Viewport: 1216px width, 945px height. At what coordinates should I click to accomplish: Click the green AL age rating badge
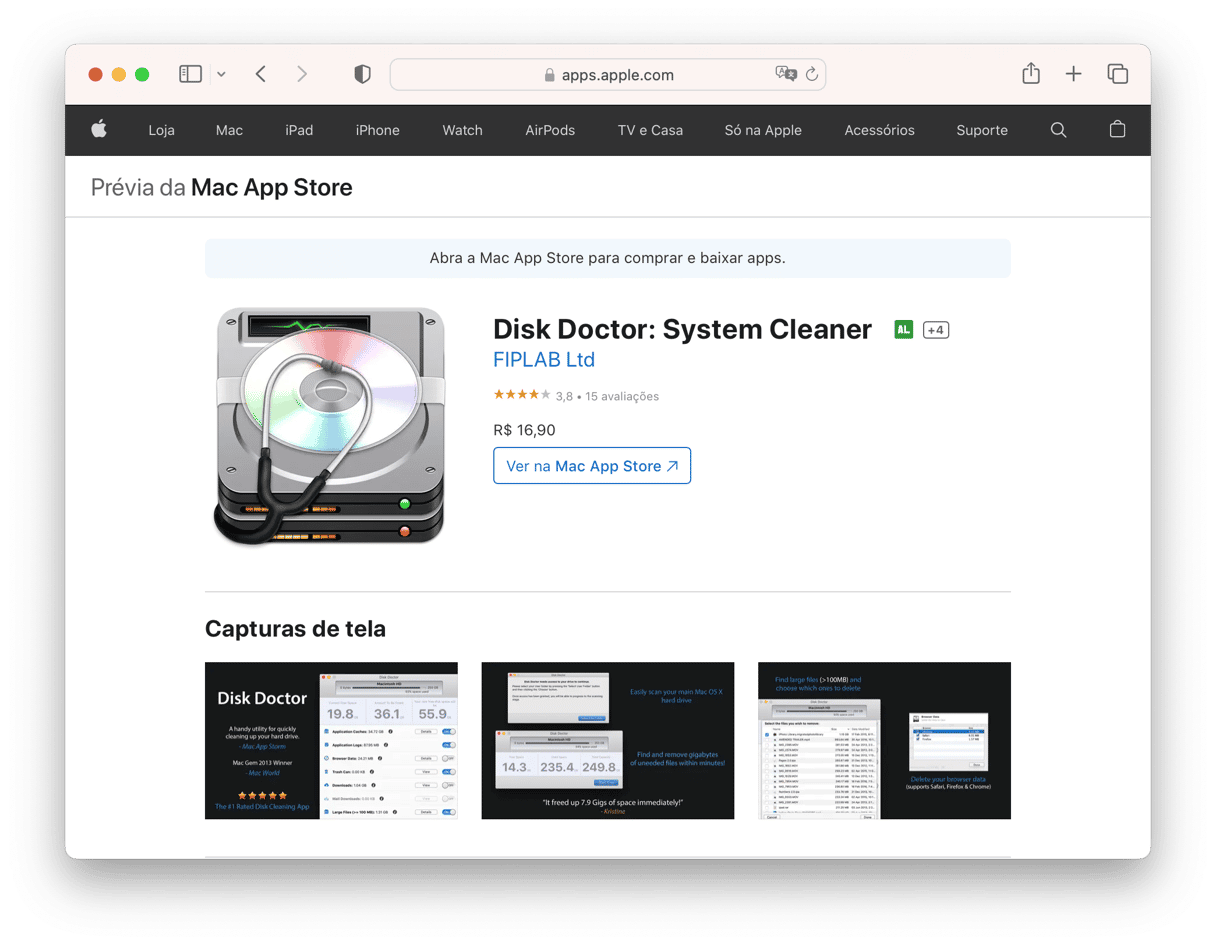click(x=903, y=329)
